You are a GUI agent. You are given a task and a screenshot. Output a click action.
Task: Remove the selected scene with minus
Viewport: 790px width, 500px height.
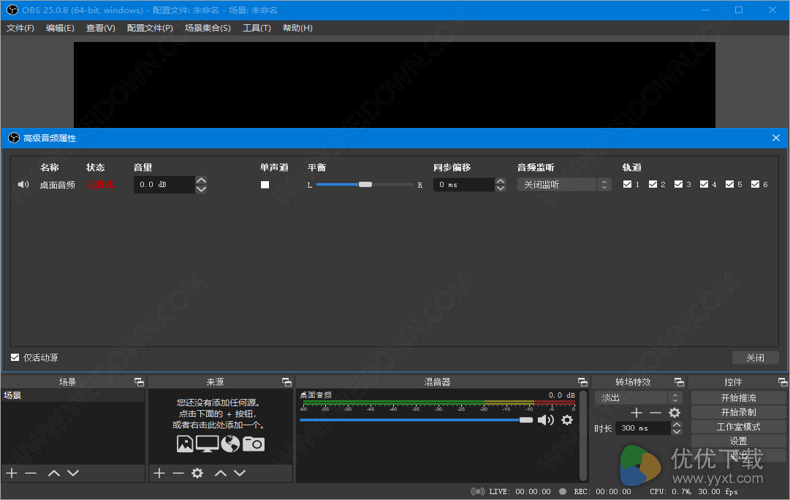(x=31, y=473)
